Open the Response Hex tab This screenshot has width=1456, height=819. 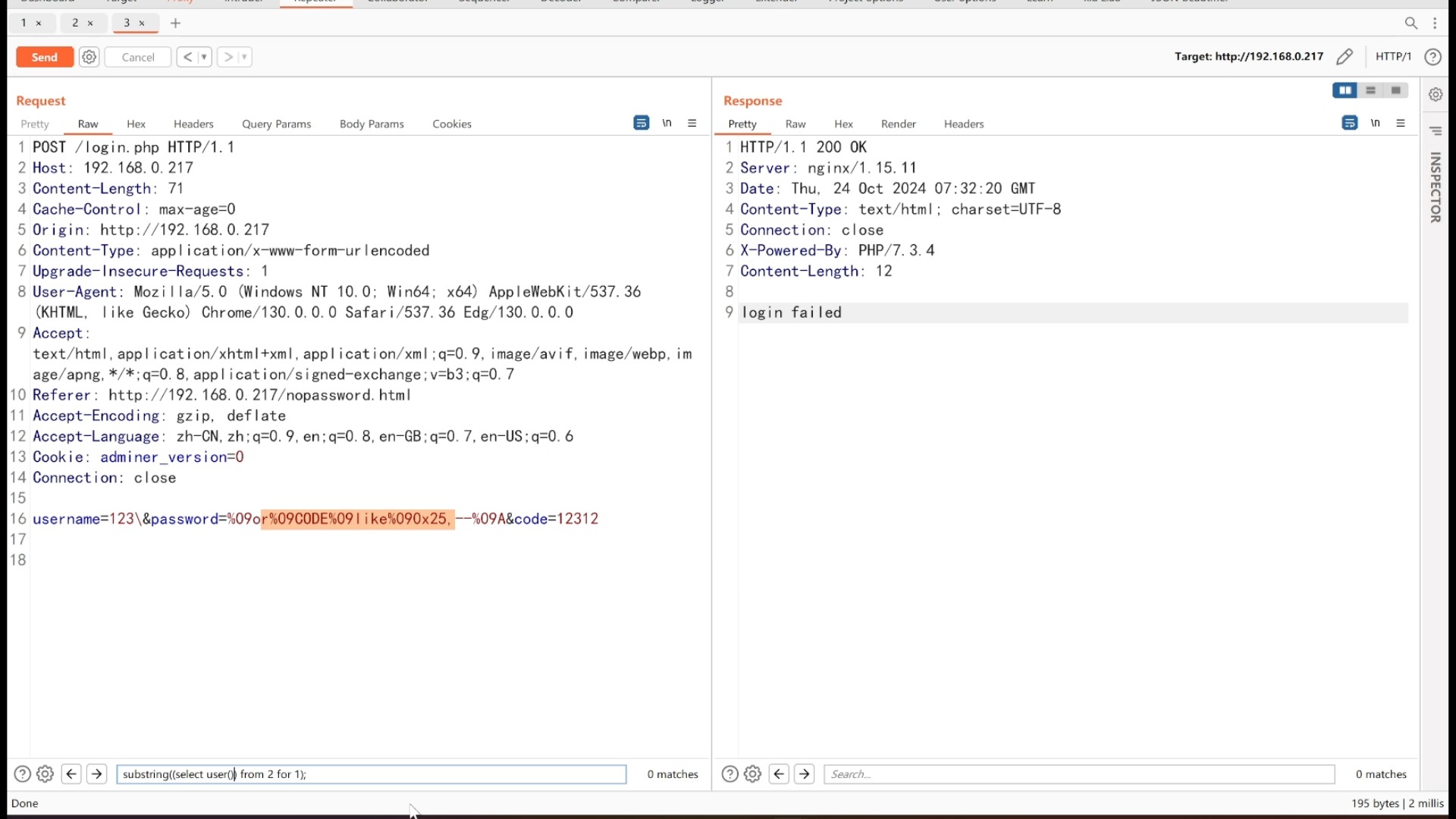pyautogui.click(x=843, y=124)
